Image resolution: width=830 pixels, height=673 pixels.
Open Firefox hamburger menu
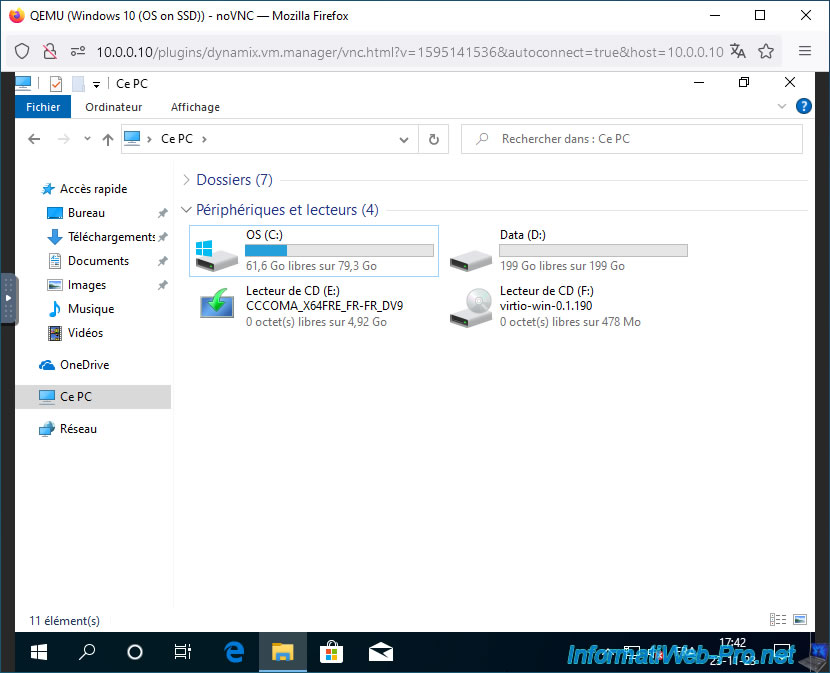tap(805, 51)
